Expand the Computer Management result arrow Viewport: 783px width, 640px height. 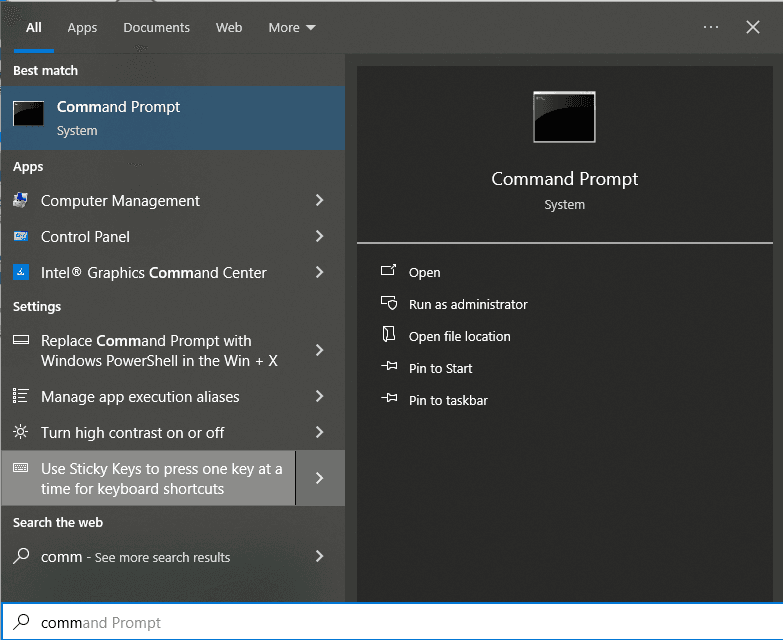coord(319,201)
